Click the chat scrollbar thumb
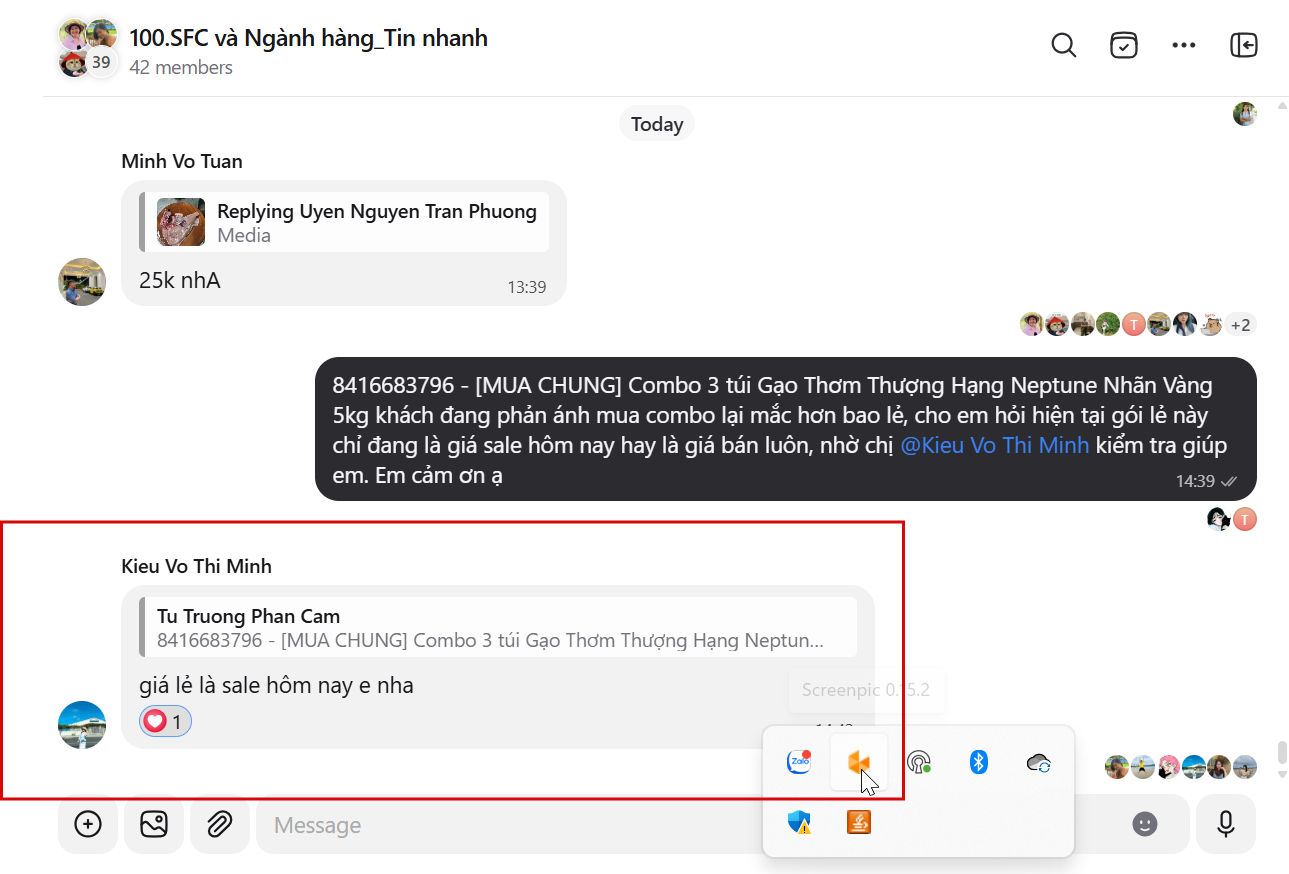Viewport: 1289px width, 874px height. [x=1282, y=751]
